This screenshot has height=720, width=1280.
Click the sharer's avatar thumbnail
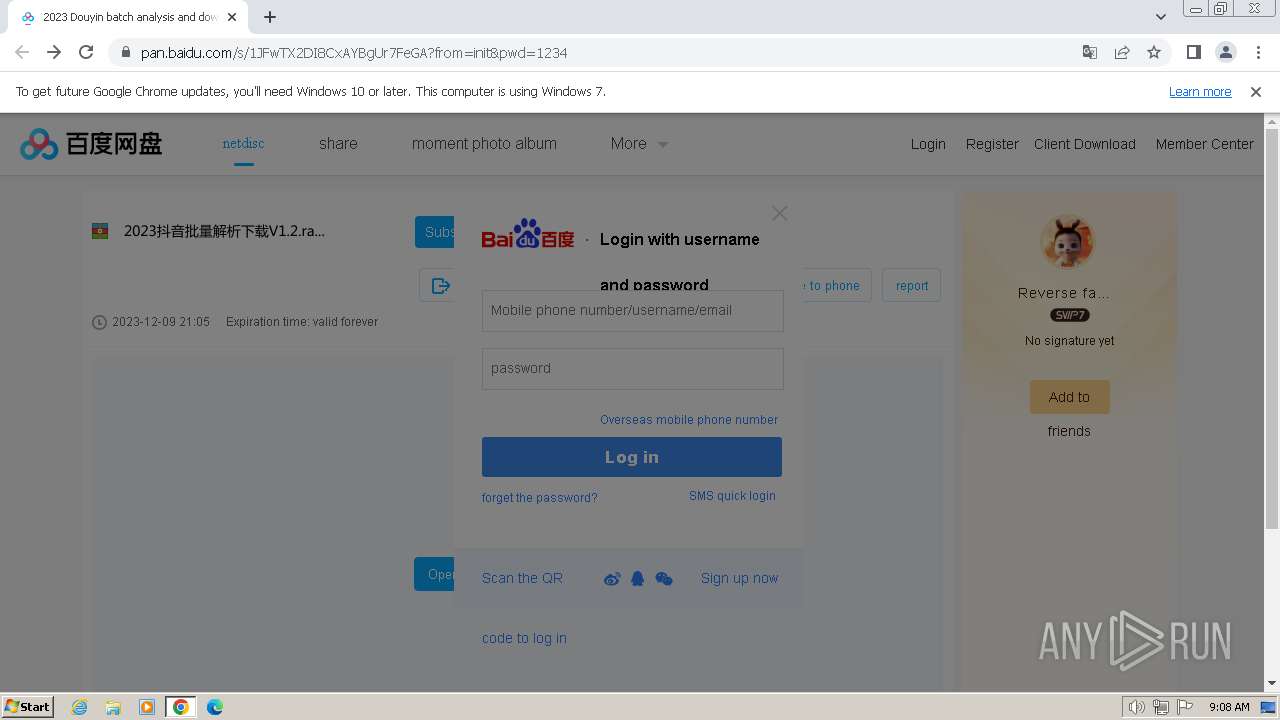pos(1067,241)
